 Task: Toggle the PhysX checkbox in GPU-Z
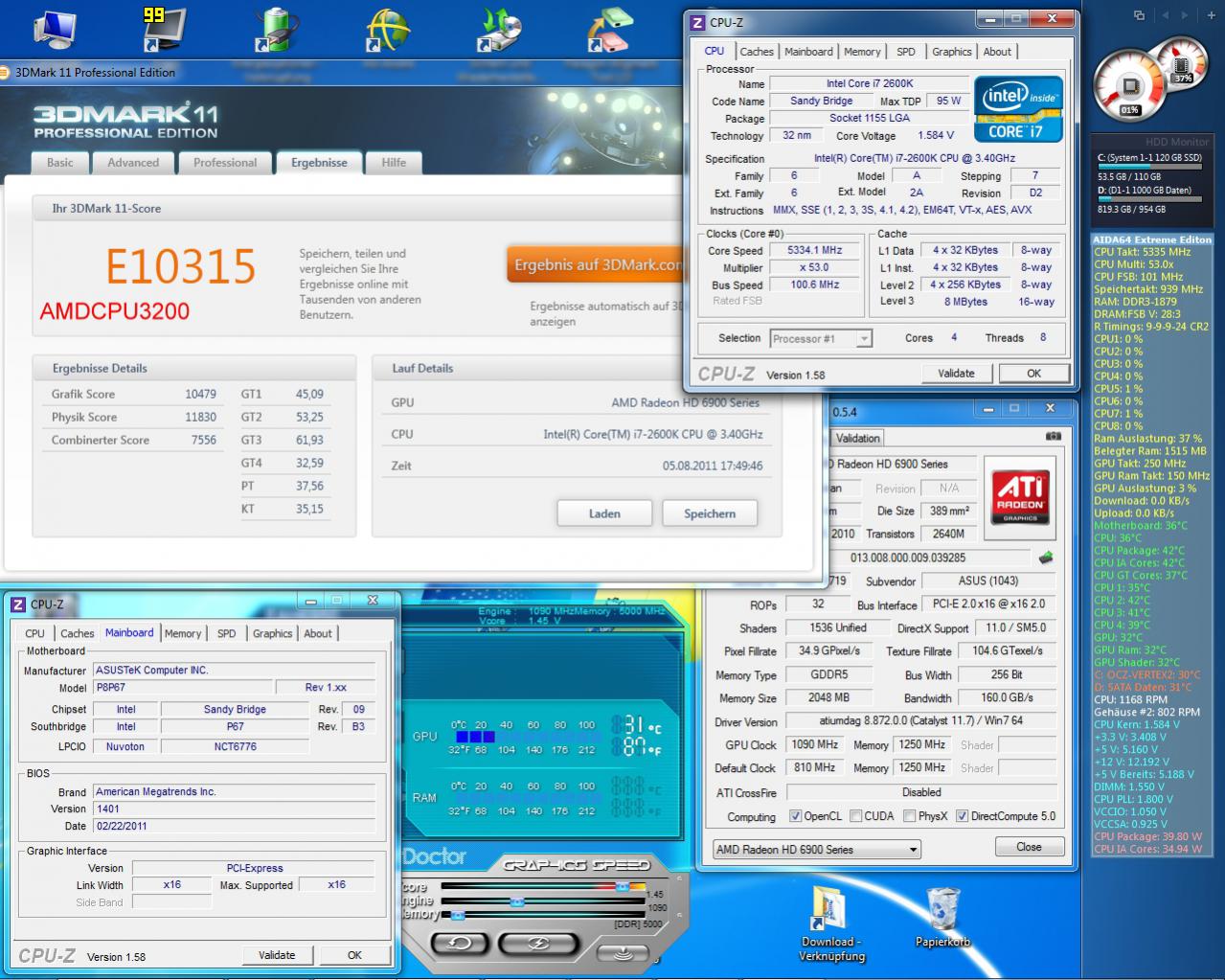click(909, 816)
